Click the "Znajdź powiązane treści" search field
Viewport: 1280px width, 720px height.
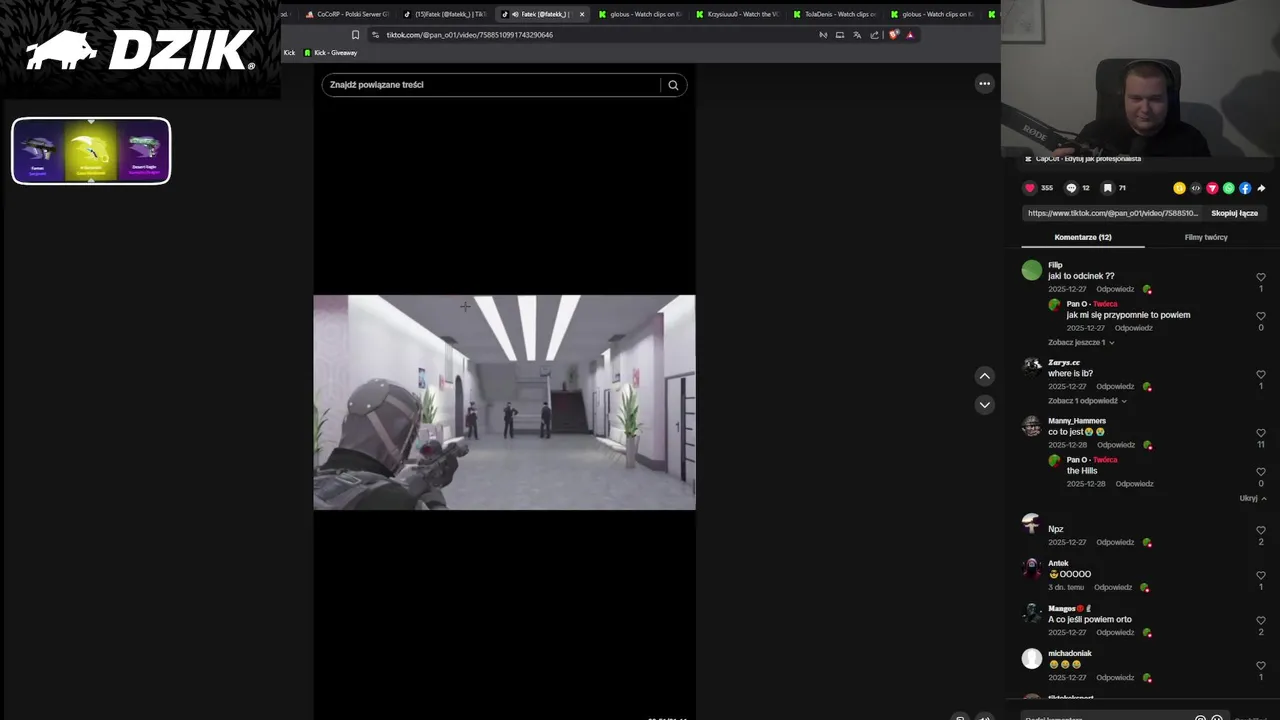(x=494, y=85)
